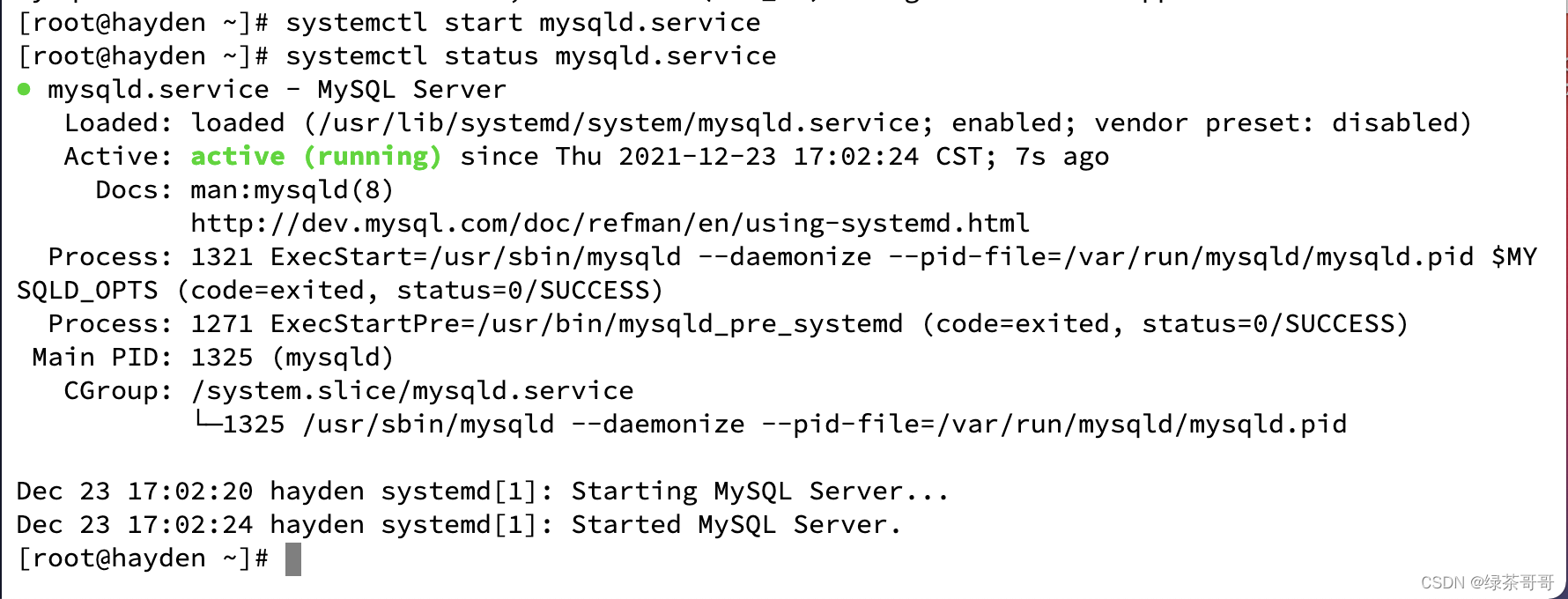Click the green "active (running)" status text
Screen dimensions: 1568x599
(x=315, y=157)
